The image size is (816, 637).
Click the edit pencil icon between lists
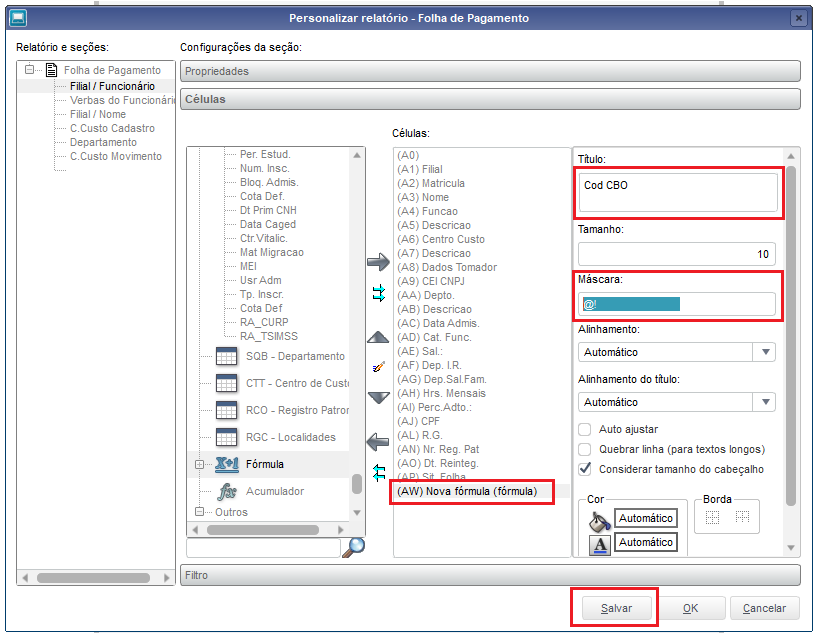pos(379,367)
